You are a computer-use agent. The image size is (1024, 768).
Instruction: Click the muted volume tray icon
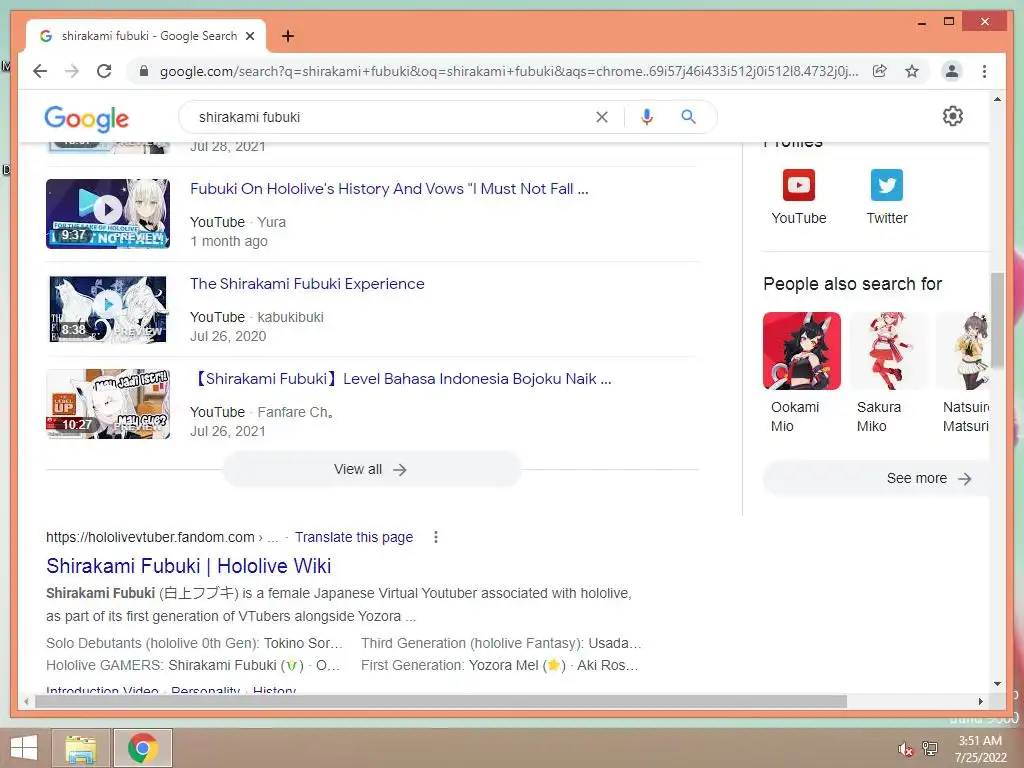coord(905,749)
